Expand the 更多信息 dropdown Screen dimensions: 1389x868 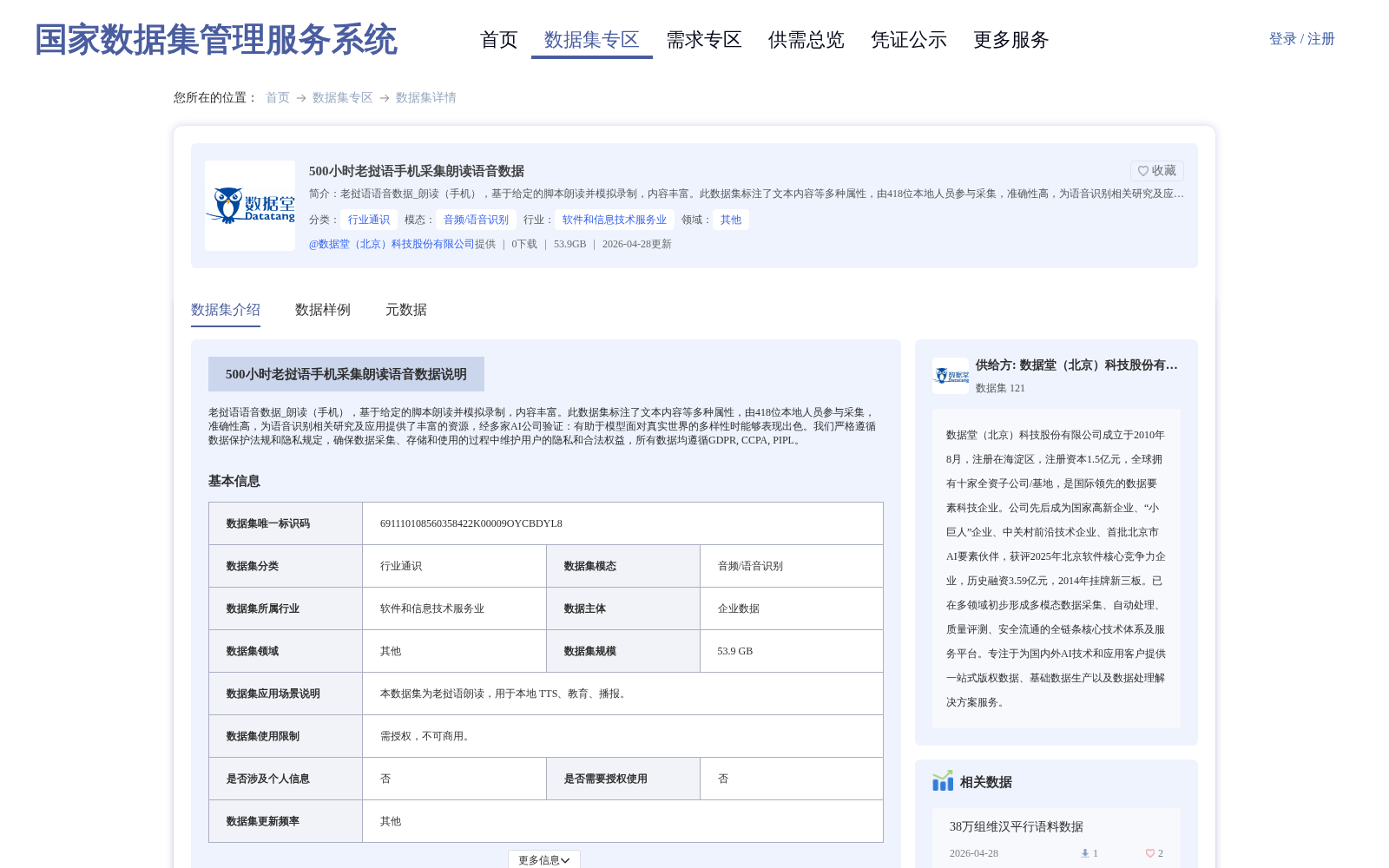point(544,859)
